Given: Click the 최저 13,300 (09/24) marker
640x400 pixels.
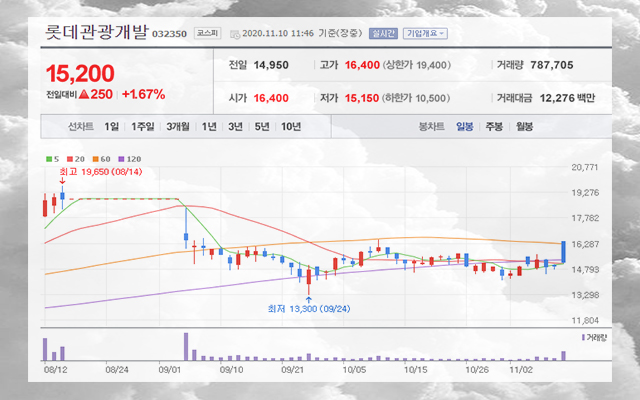Looking at the screenshot, I should click(309, 309).
